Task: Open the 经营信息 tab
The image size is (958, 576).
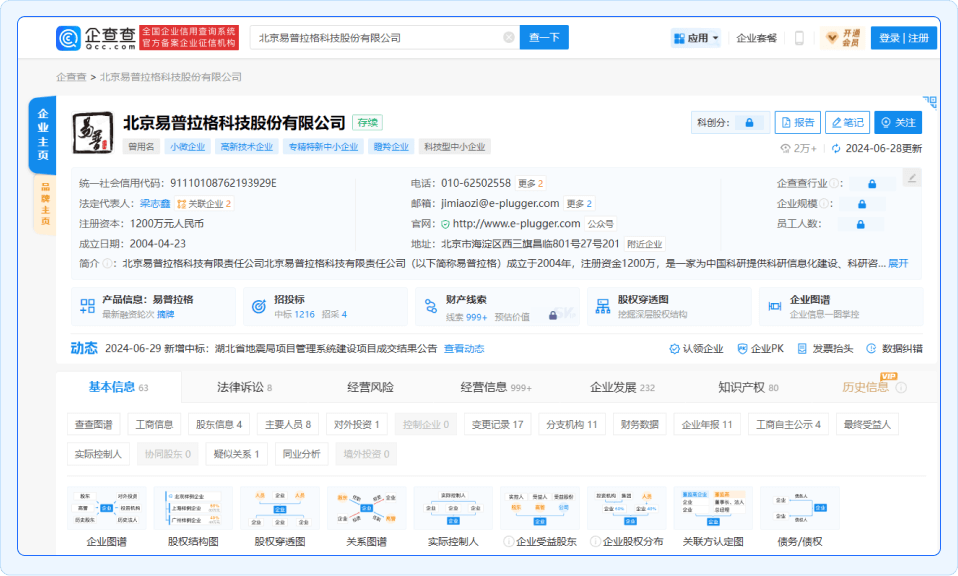Action: 495,387
